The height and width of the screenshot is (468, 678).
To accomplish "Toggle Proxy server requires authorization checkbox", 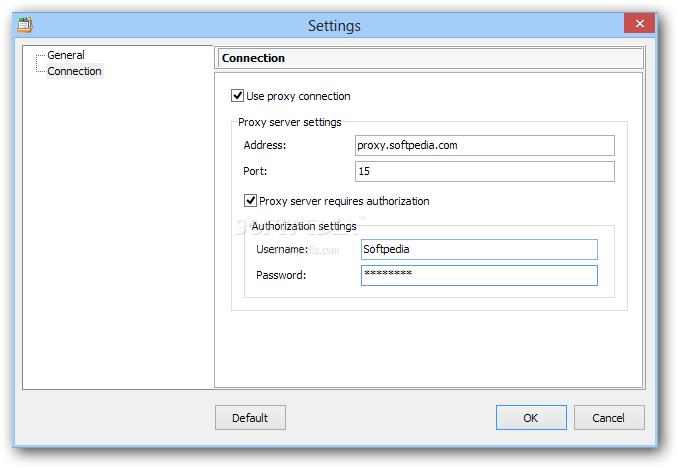I will [x=250, y=201].
